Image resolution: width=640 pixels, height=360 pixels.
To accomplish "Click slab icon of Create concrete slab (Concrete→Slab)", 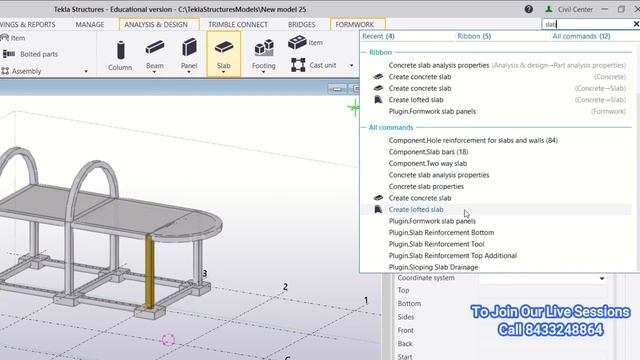I will pos(378,88).
